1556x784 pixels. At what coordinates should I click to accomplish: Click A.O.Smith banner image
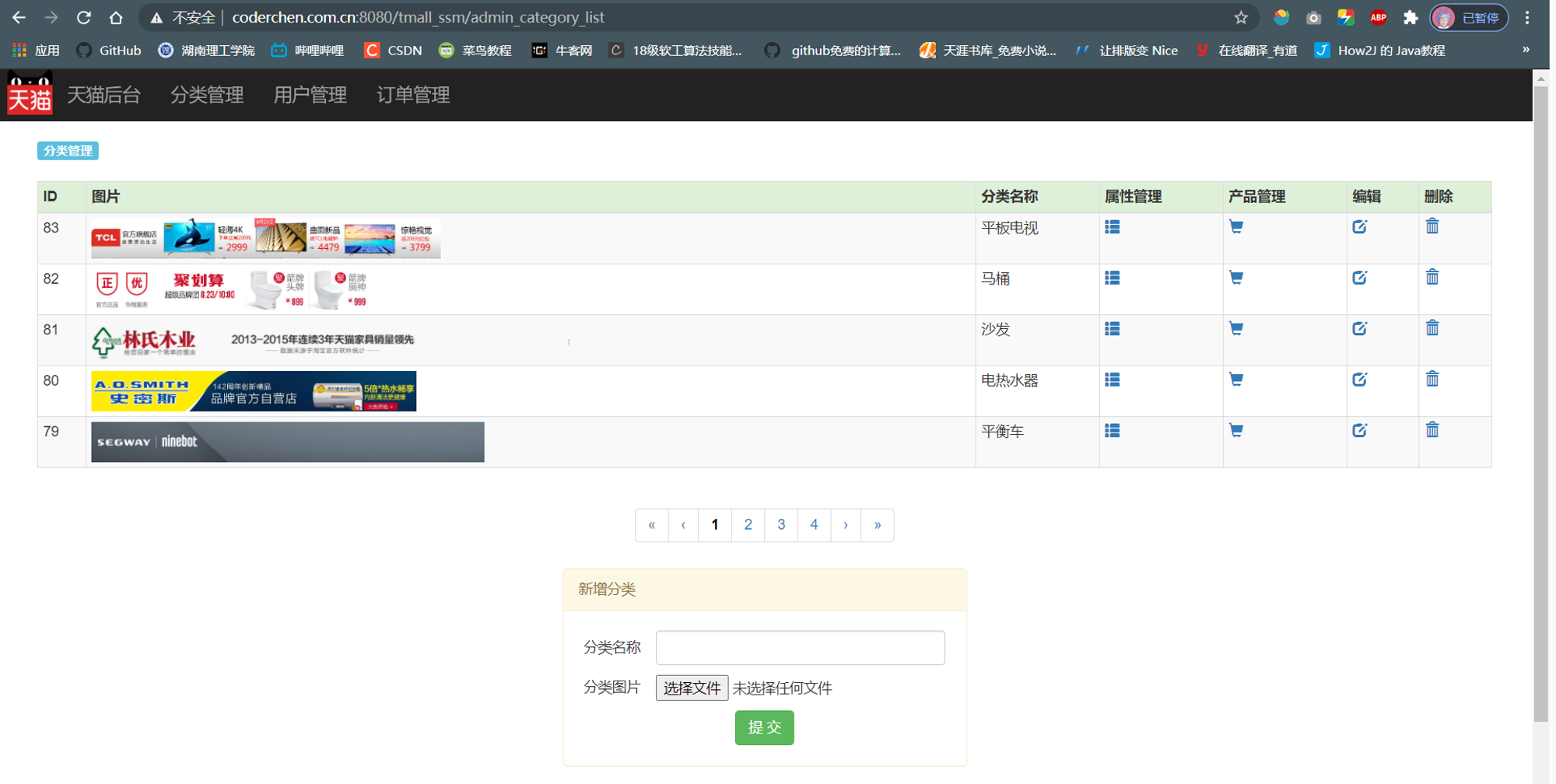[254, 391]
